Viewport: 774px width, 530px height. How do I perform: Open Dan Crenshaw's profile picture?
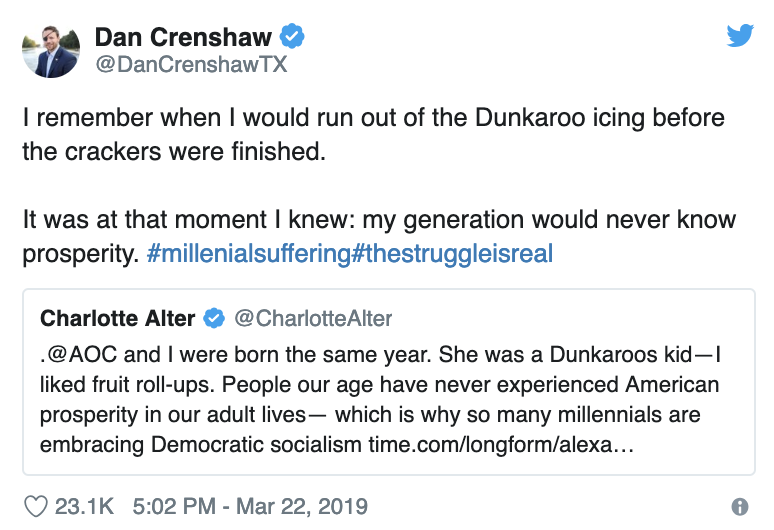pyautogui.click(x=51, y=51)
